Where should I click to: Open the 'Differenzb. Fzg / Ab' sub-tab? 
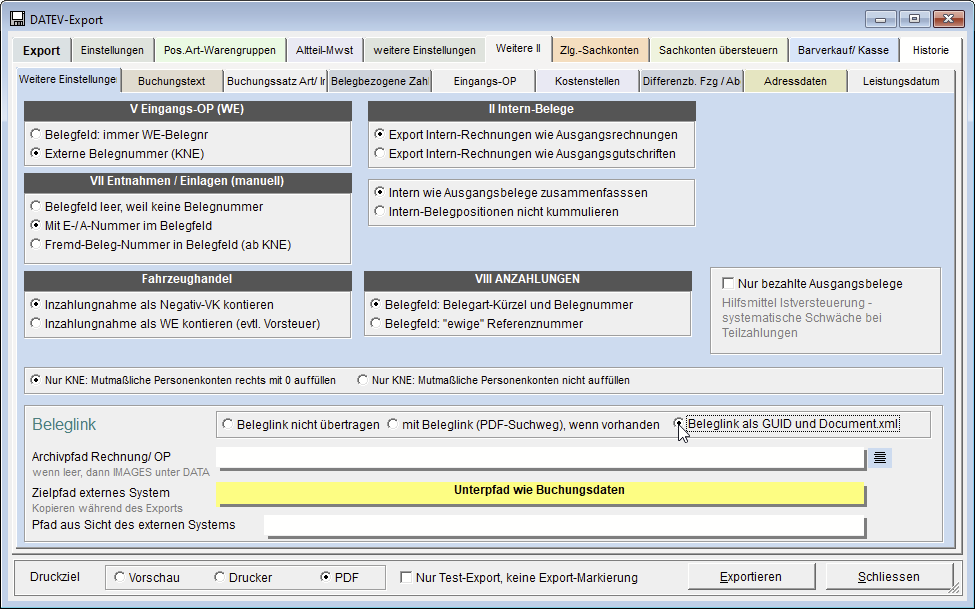pyautogui.click(x=691, y=81)
